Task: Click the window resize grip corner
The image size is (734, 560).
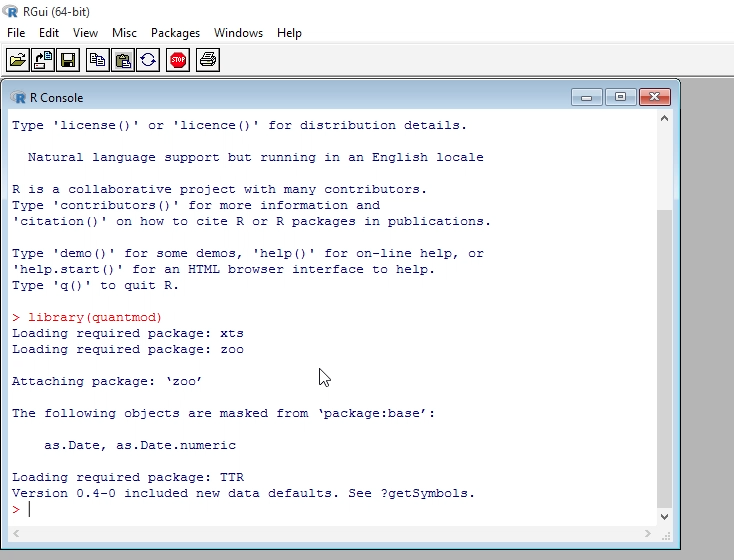Action: pos(666,536)
